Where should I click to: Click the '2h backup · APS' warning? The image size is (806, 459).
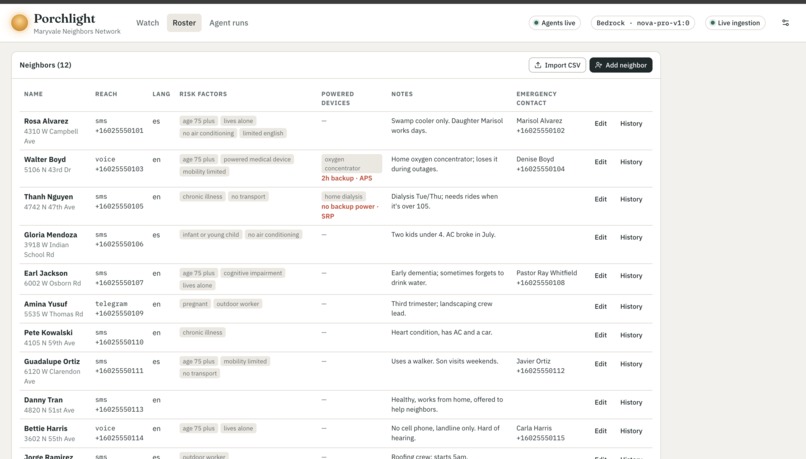coord(347,178)
